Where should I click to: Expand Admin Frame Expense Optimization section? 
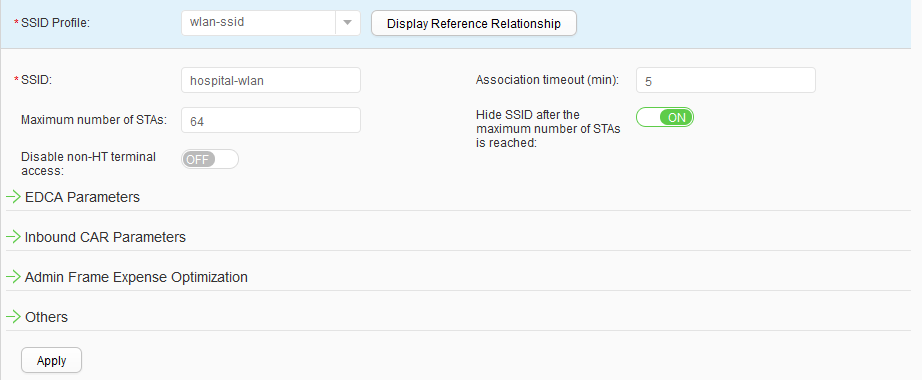[x=136, y=277]
